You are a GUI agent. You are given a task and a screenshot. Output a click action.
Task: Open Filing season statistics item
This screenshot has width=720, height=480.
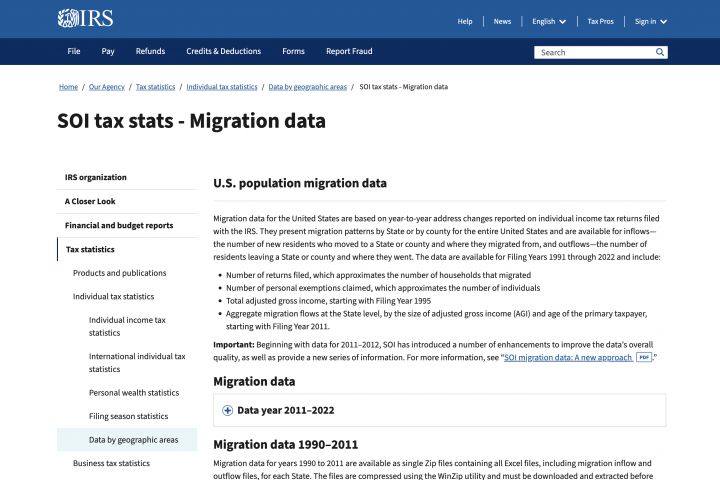coord(128,416)
